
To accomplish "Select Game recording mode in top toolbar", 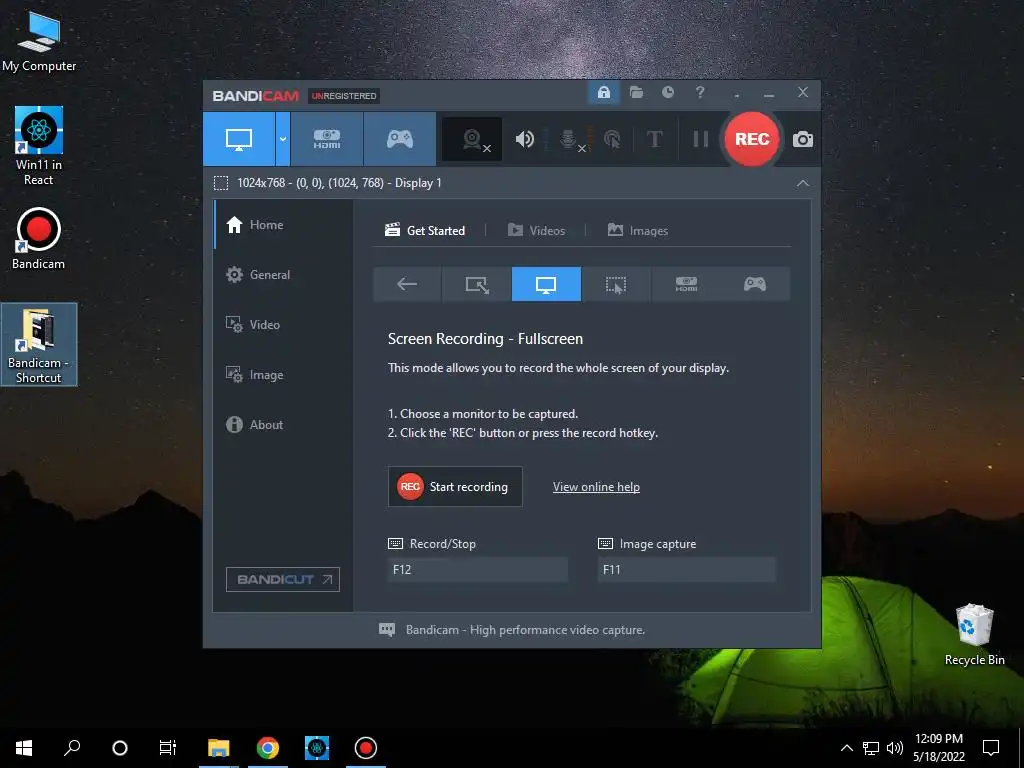I will click(x=400, y=139).
